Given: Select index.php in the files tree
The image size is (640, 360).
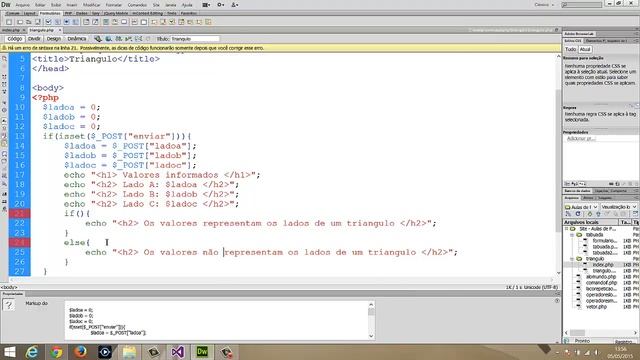Looking at the screenshot, I should point(602,265).
